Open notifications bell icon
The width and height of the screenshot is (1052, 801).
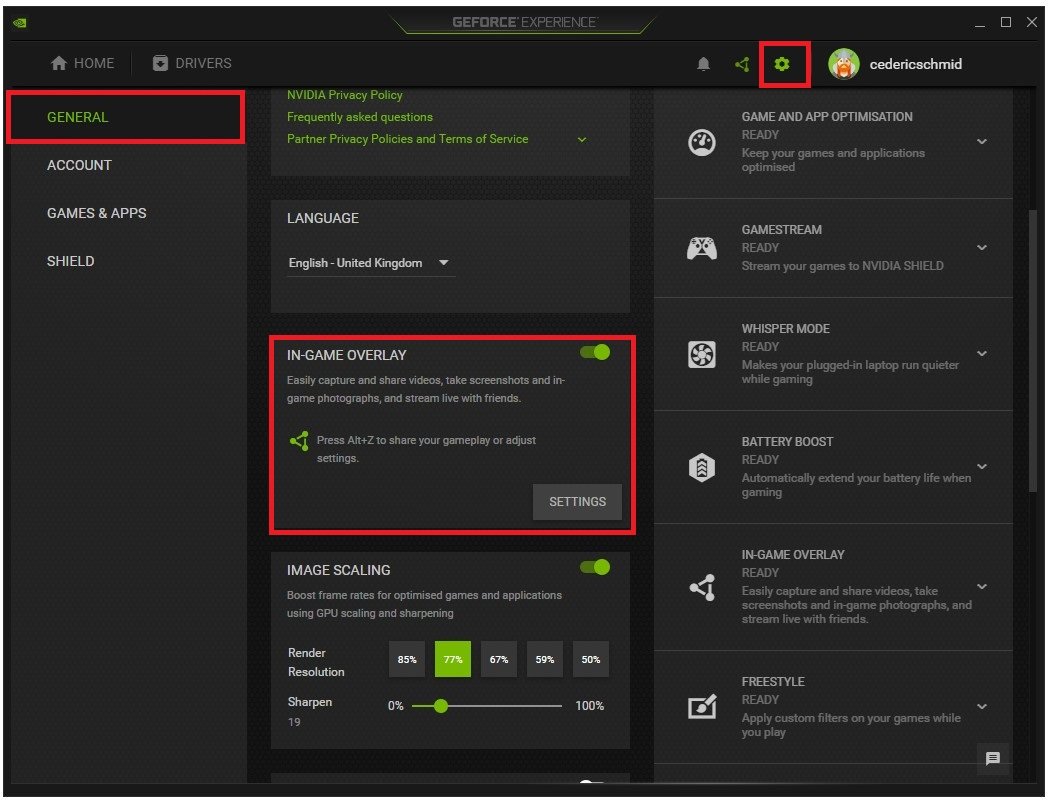click(703, 64)
